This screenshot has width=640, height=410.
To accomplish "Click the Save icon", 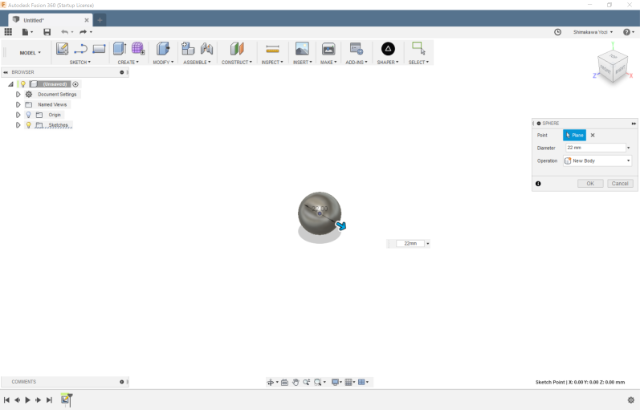I will (47, 32).
